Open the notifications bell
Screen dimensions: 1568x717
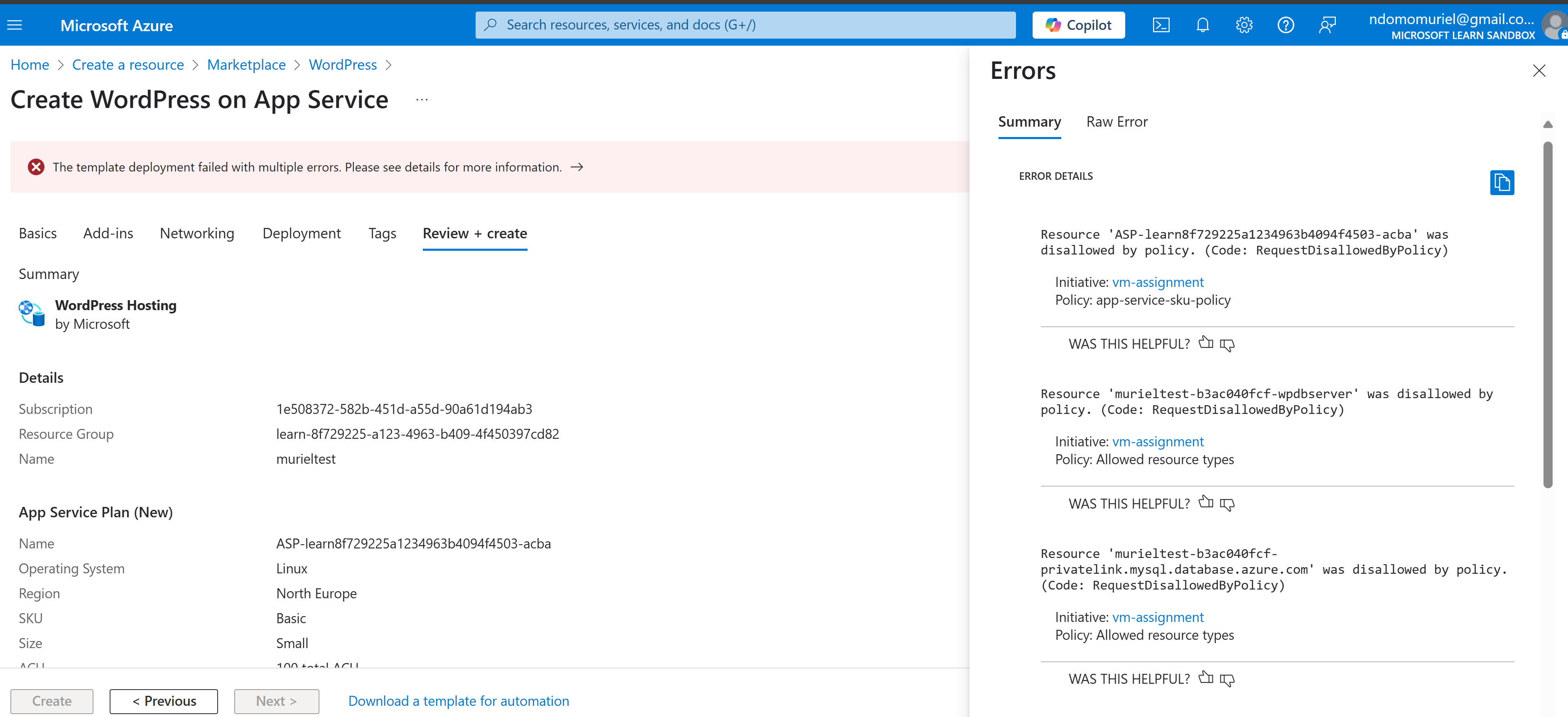pyautogui.click(x=1202, y=25)
